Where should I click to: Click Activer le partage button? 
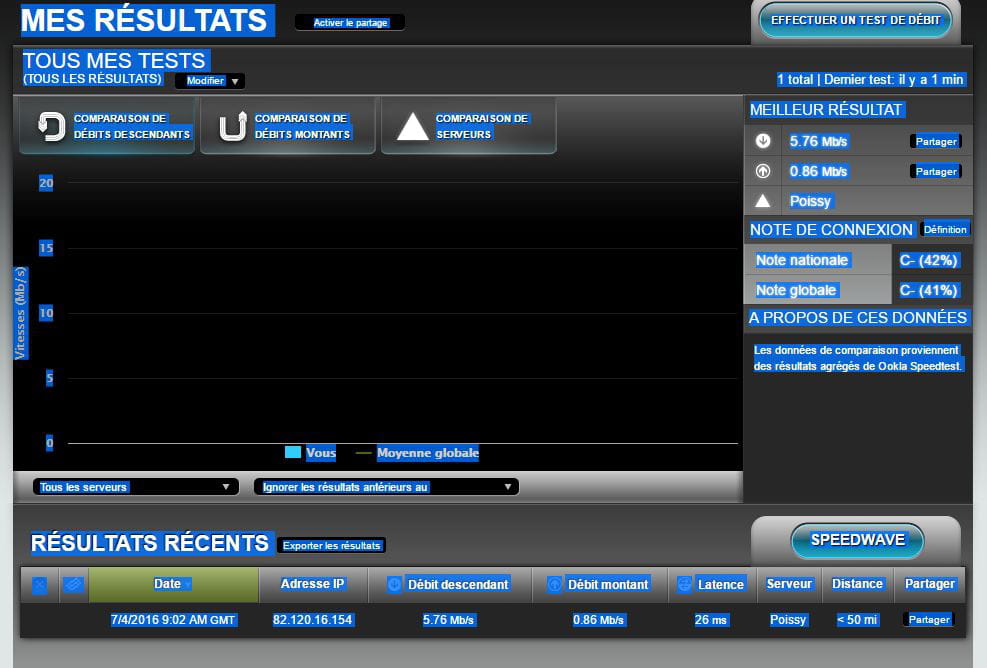(350, 23)
